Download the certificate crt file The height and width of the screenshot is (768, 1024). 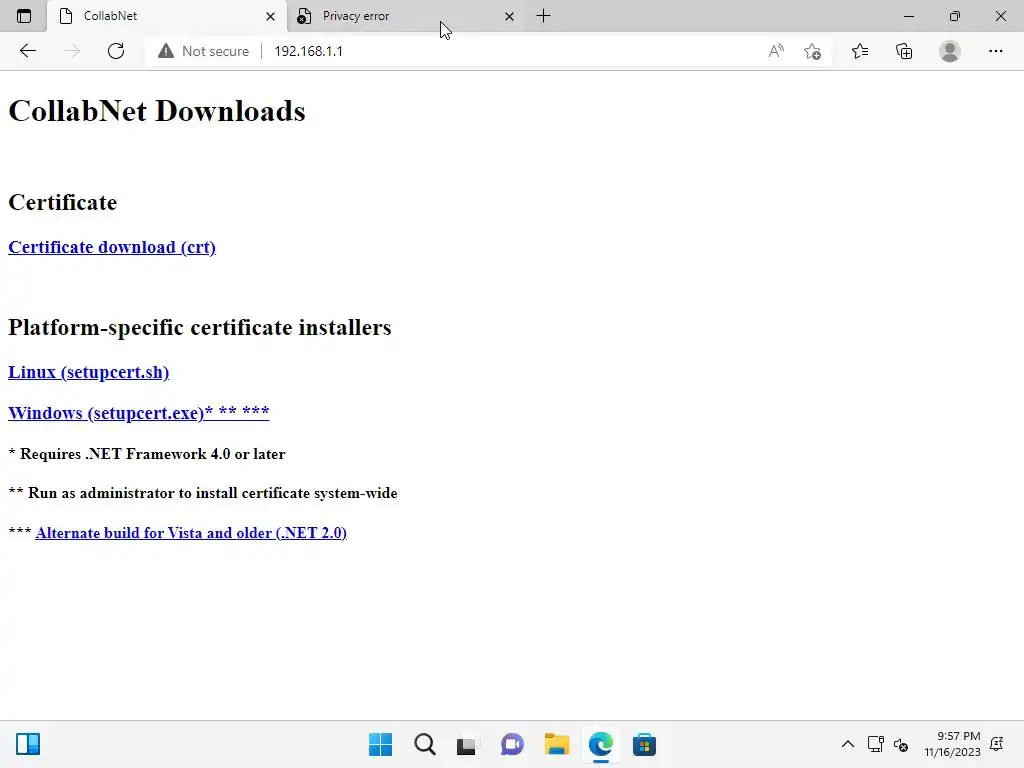(x=112, y=248)
